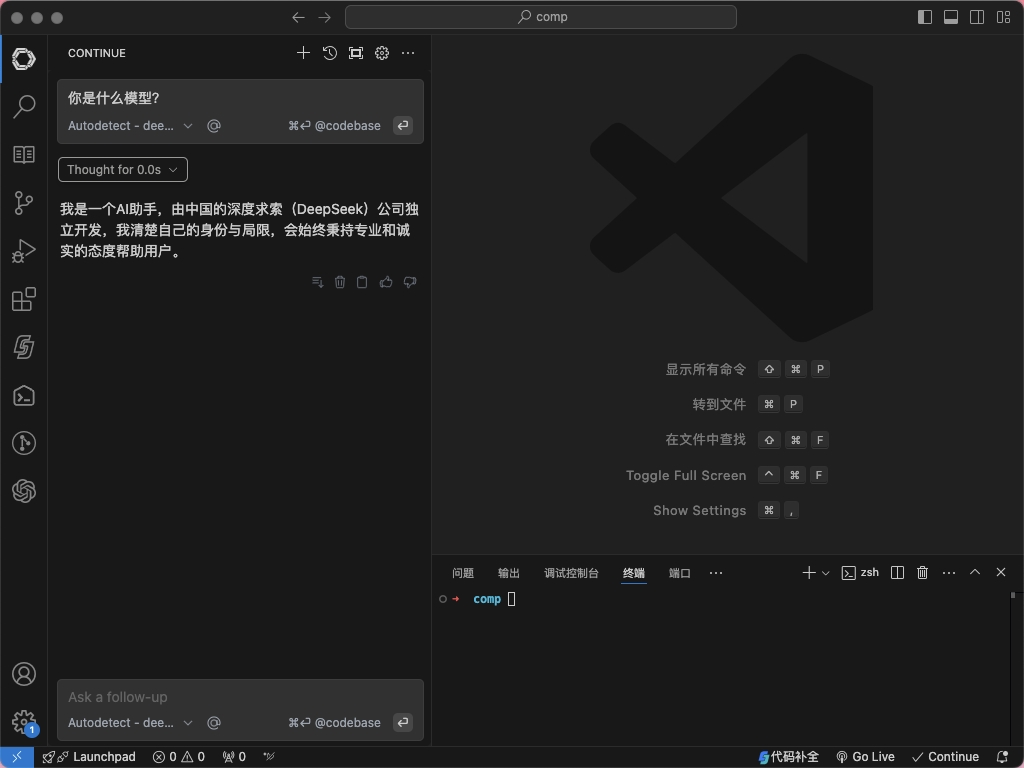This screenshot has width=1024, height=768.
Task: Start a new chat session in Continue
Action: pos(303,53)
